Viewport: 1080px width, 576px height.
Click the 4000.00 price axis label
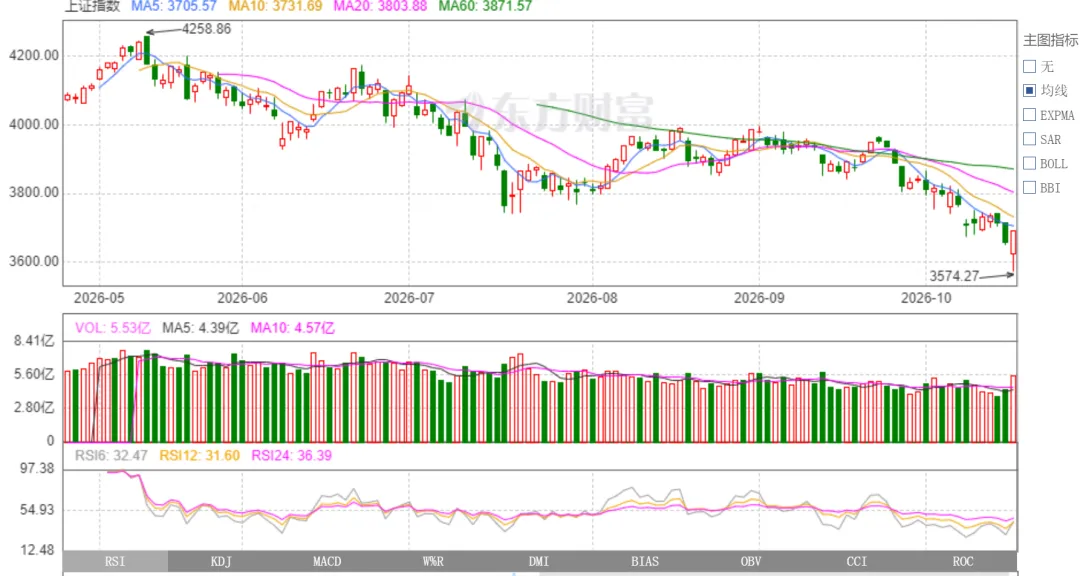point(34,125)
